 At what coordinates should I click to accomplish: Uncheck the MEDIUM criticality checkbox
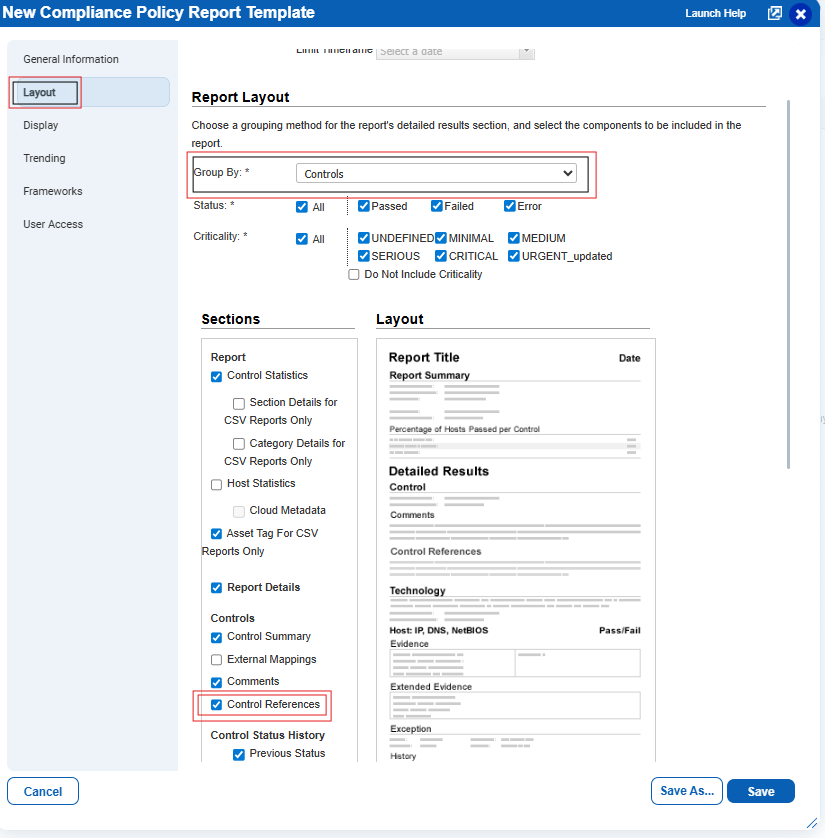[514, 238]
